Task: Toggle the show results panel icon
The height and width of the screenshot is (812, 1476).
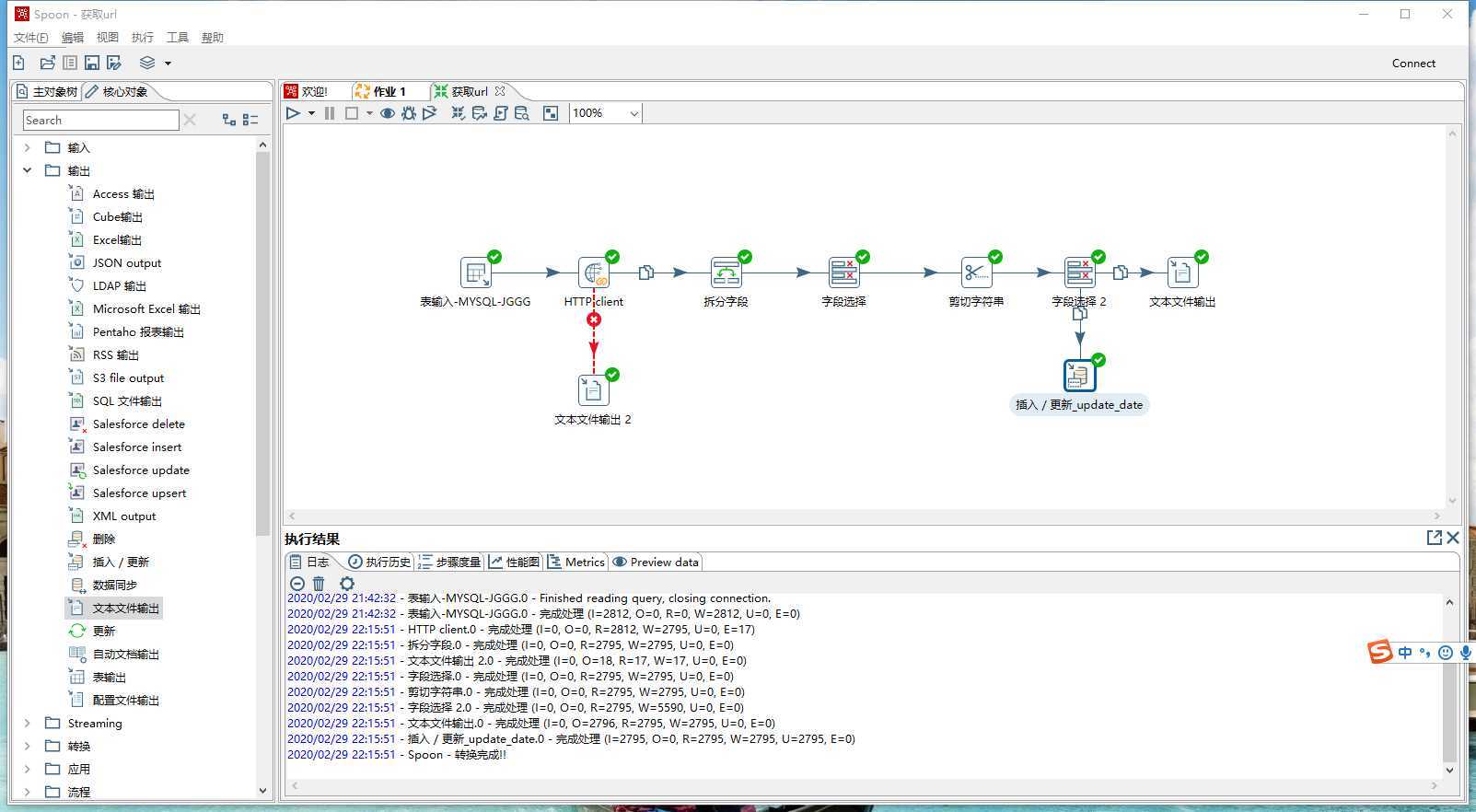Action: pos(550,113)
